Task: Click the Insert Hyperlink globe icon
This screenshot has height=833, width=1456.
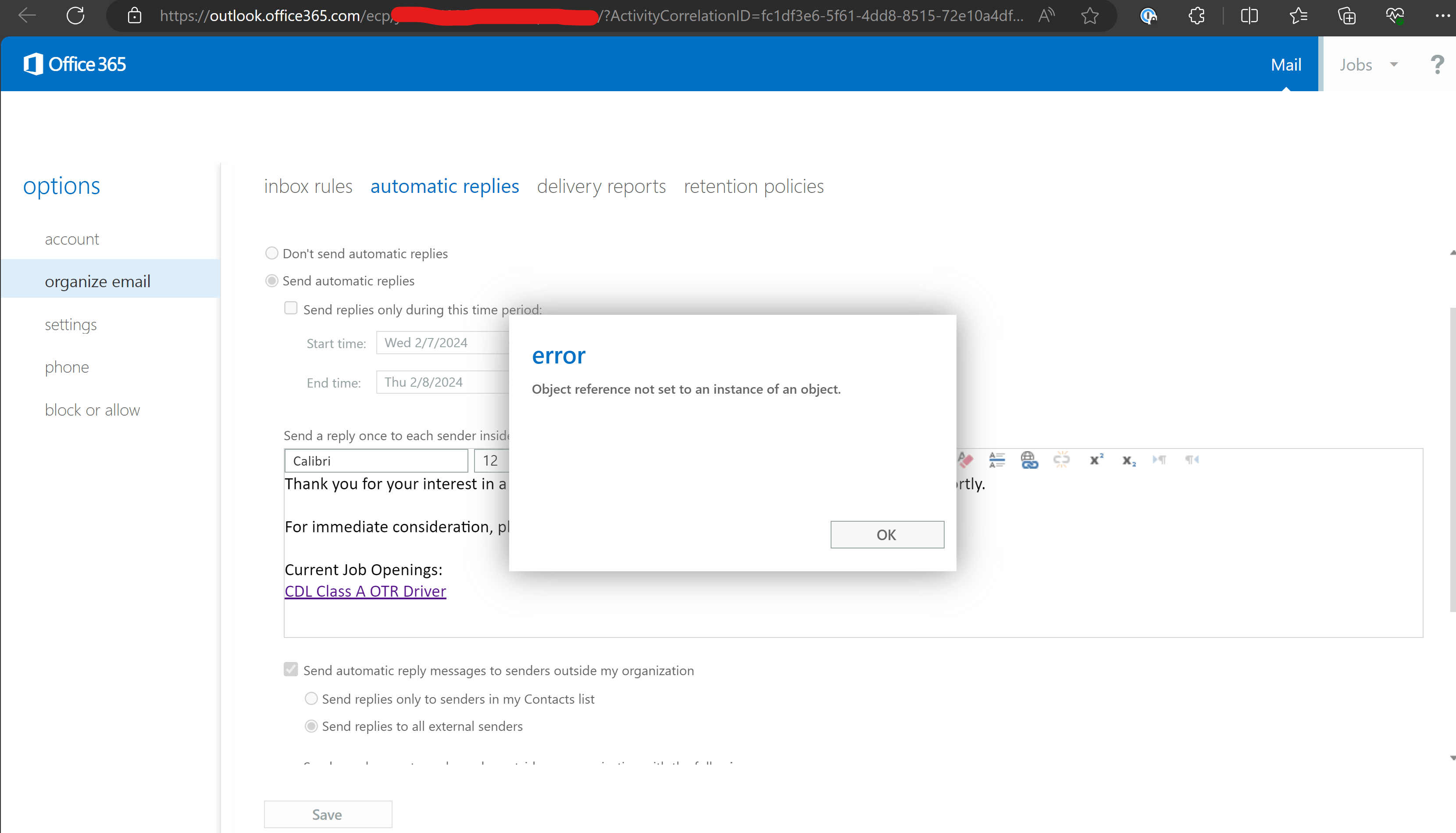Action: pyautogui.click(x=1029, y=460)
